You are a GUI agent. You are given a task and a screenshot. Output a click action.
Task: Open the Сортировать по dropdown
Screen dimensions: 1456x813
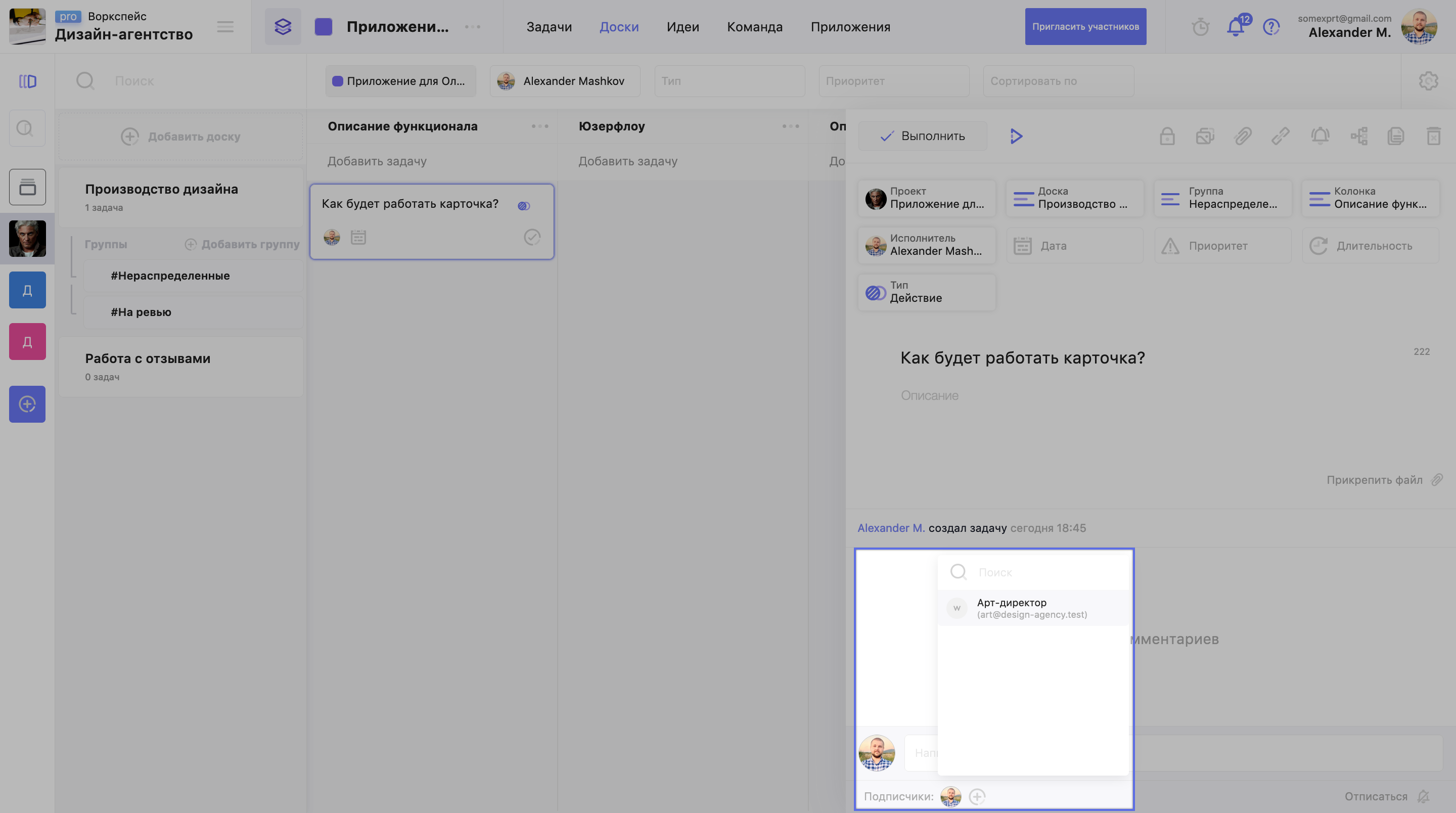click(x=1058, y=81)
